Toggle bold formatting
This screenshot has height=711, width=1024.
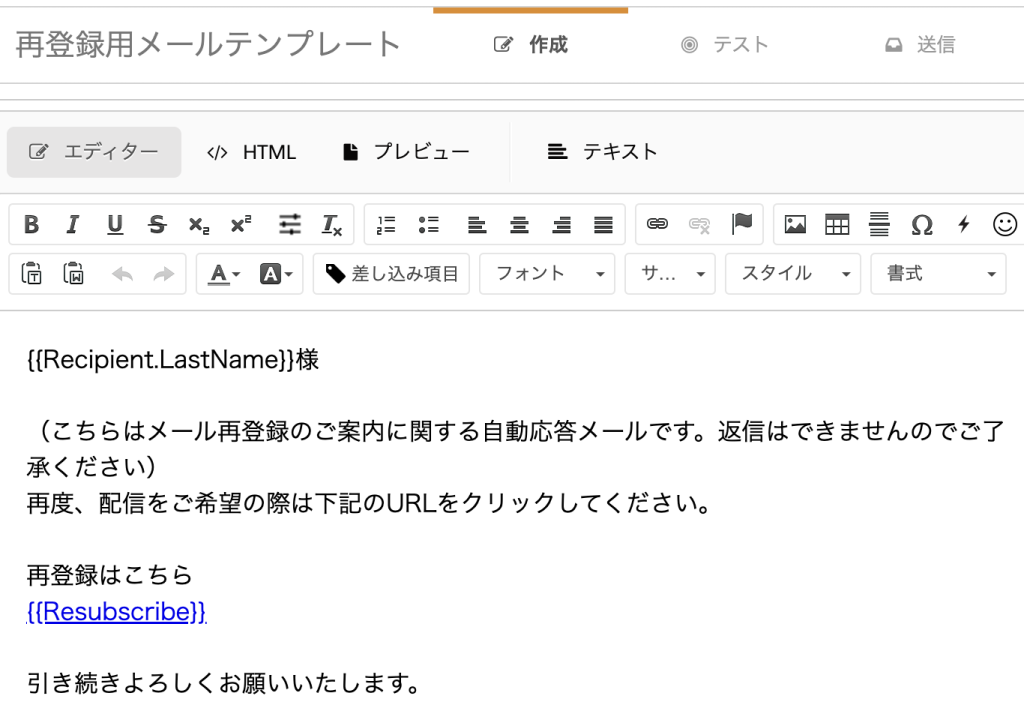point(31,225)
